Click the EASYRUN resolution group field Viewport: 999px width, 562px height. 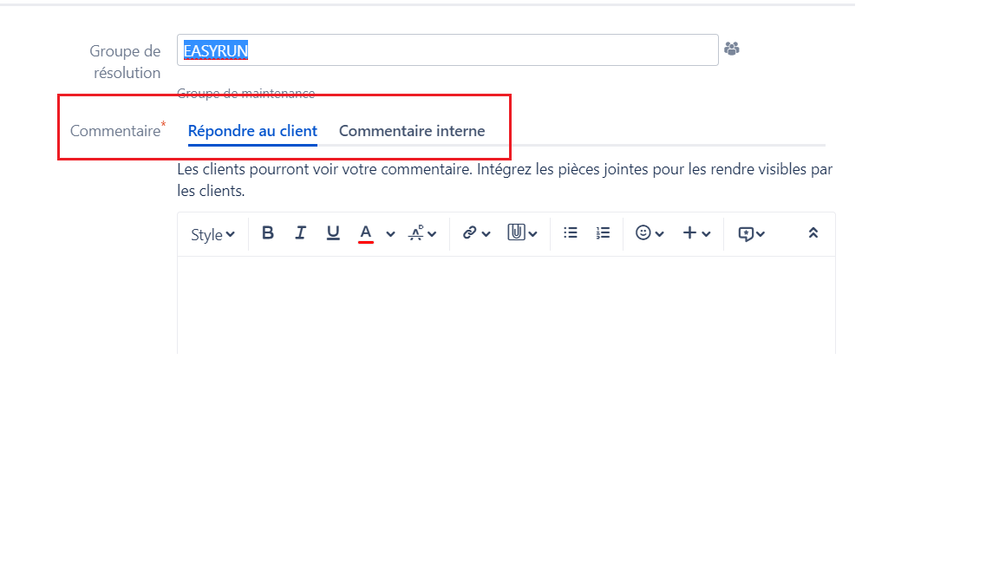click(x=448, y=50)
